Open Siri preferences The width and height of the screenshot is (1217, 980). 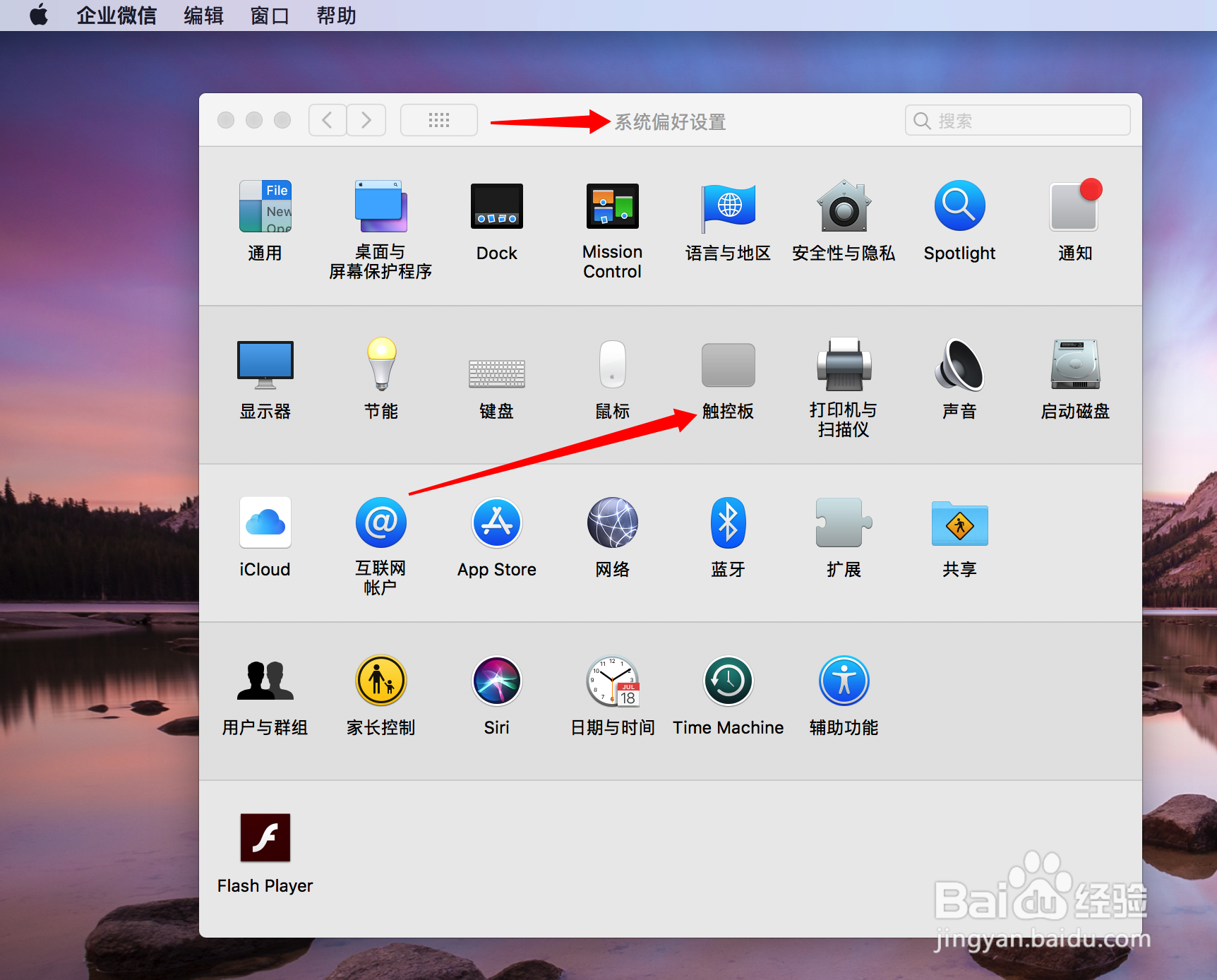pos(497,680)
